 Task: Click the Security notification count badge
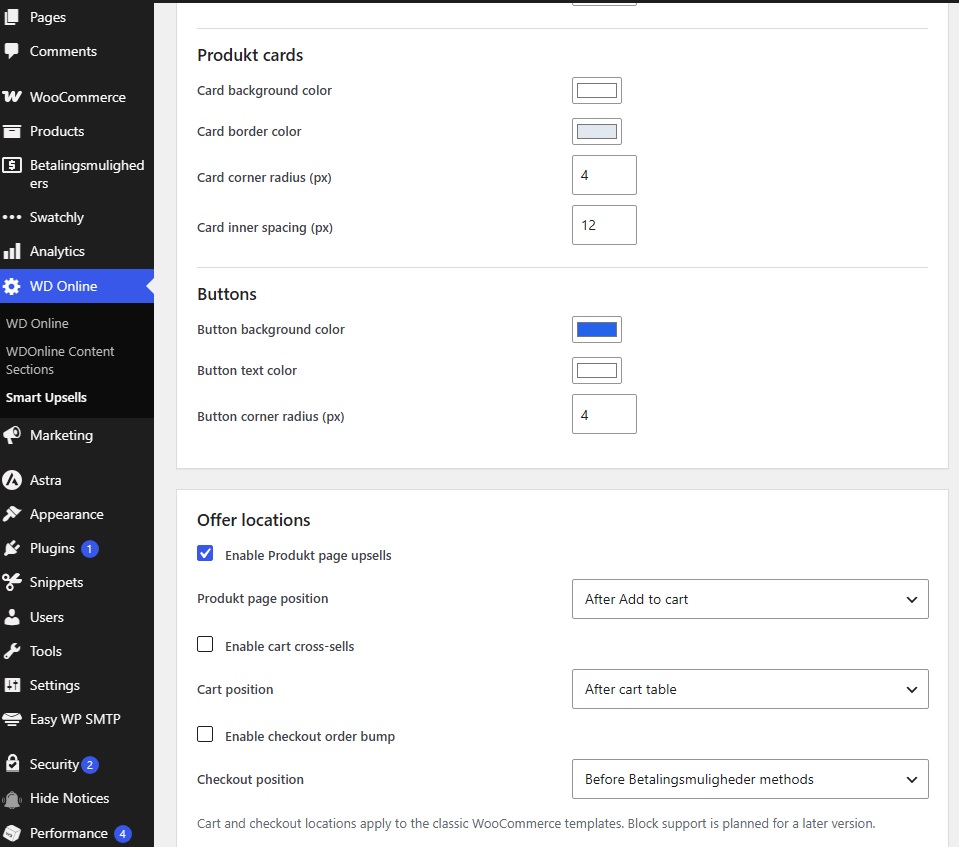[90, 764]
